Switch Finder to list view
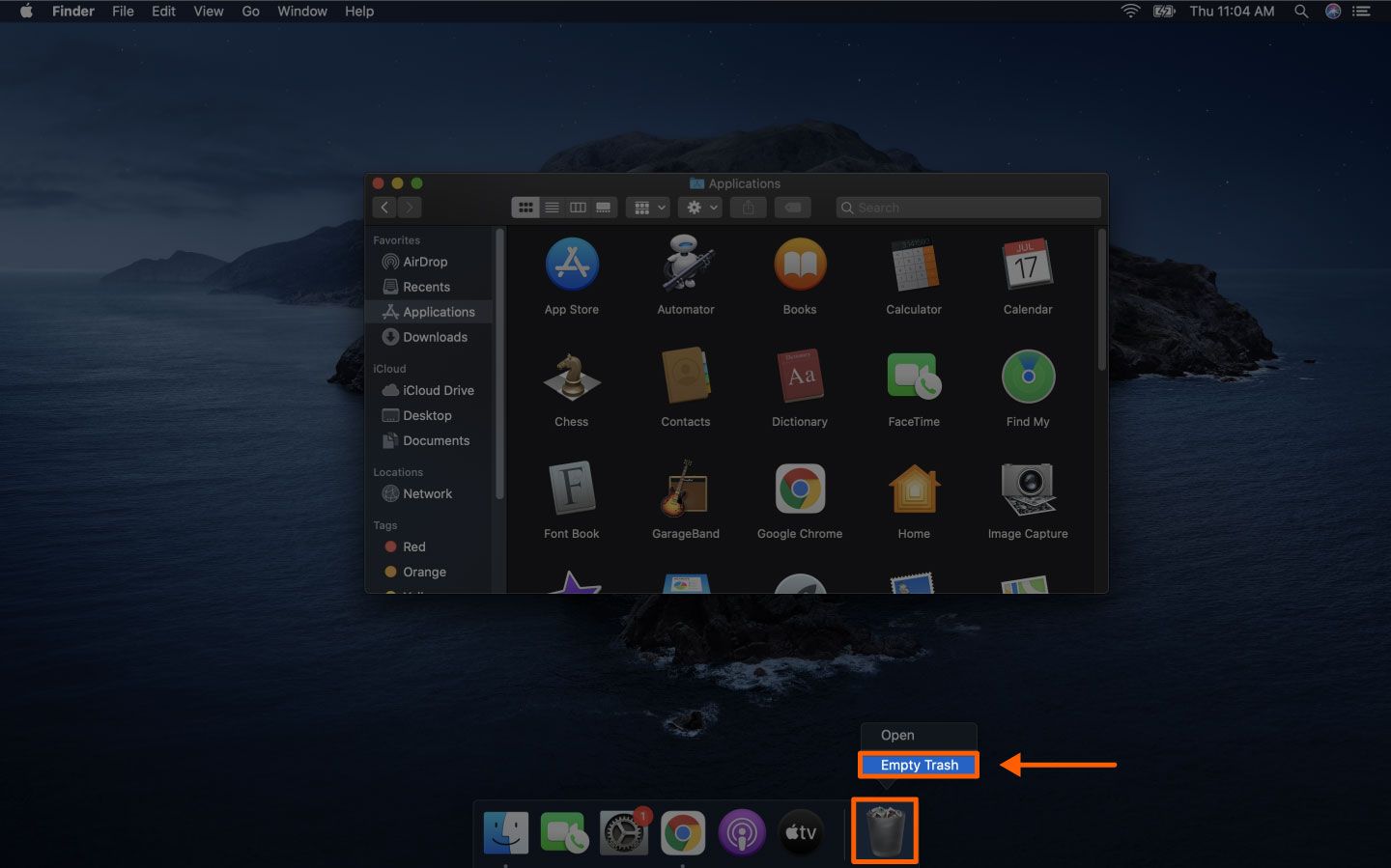The width and height of the screenshot is (1391, 868). coord(552,208)
